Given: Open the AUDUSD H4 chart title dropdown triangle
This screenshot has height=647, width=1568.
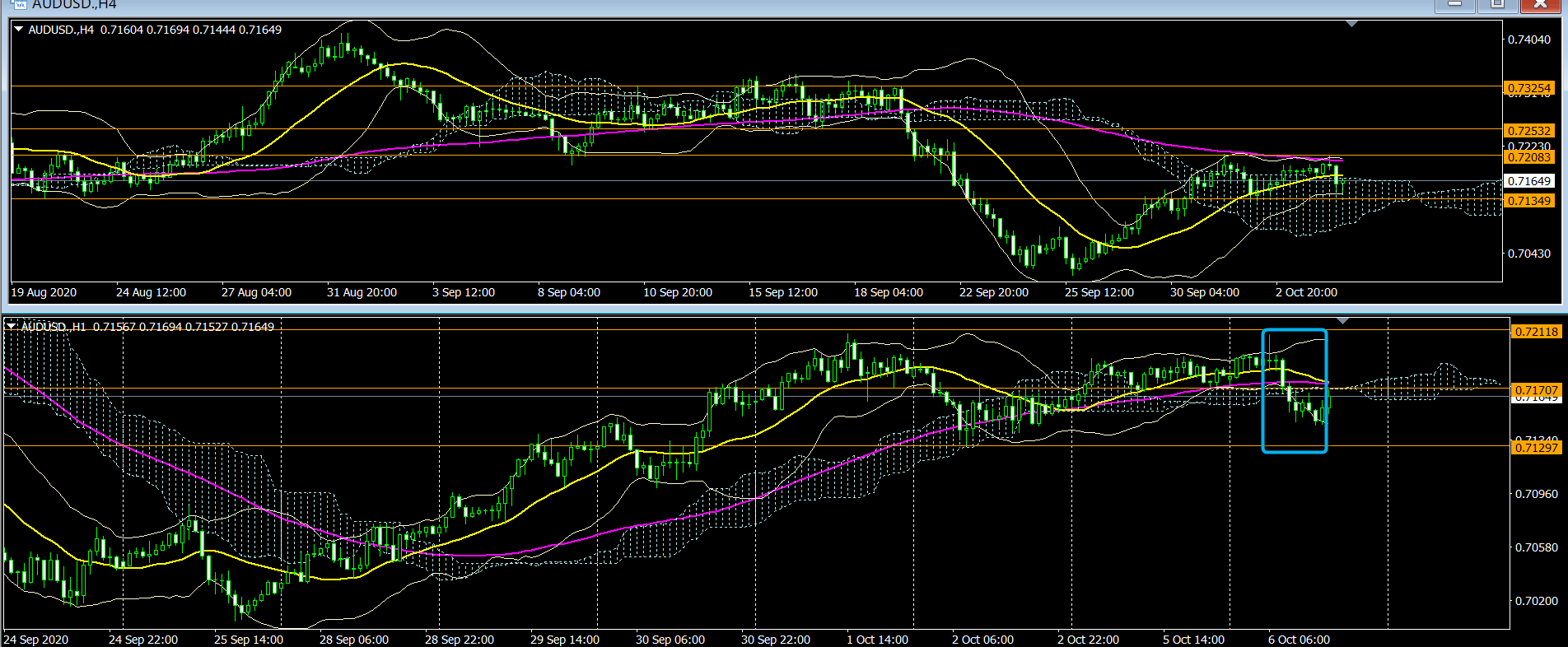Looking at the screenshot, I should pos(18,29).
